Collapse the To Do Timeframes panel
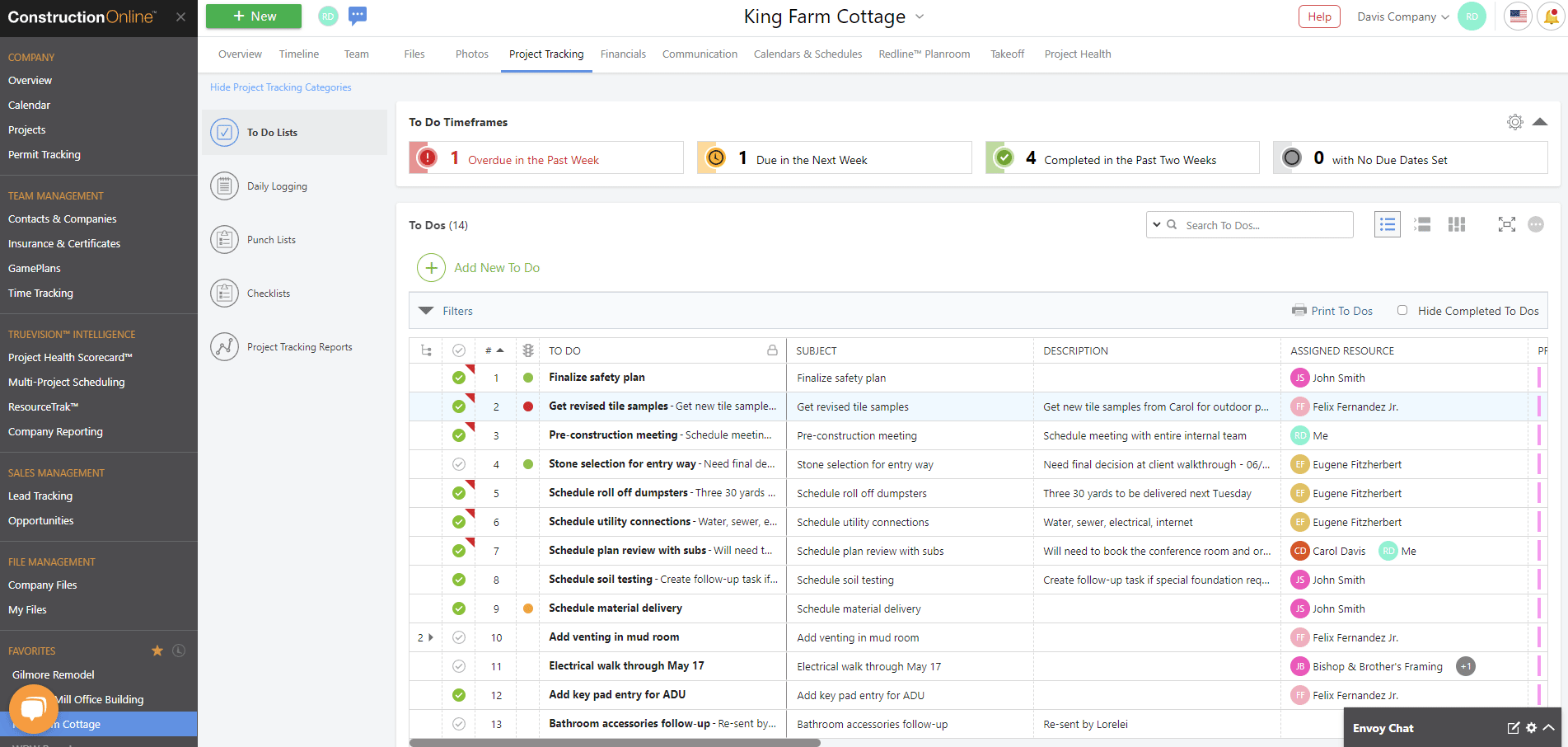 (1541, 121)
